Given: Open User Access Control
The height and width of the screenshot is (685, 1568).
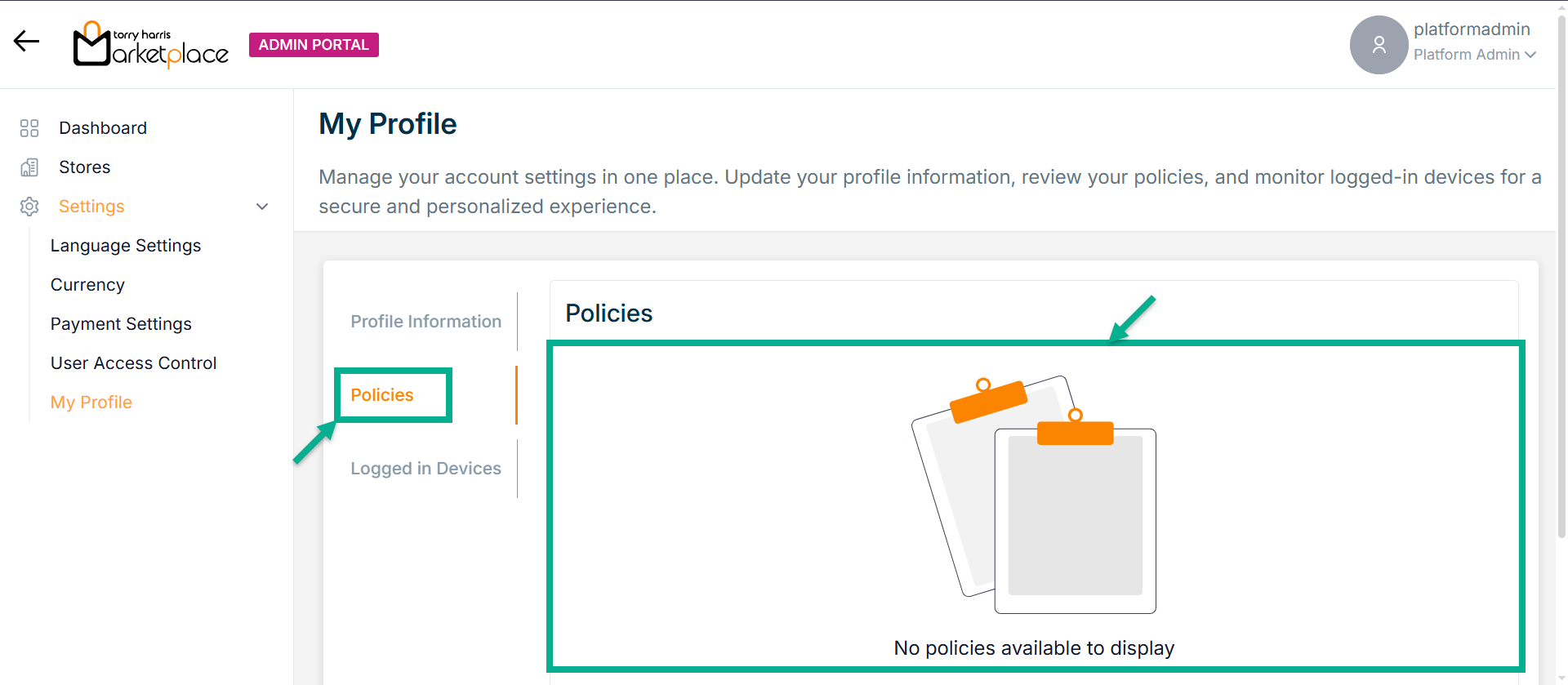Looking at the screenshot, I should click(133, 363).
